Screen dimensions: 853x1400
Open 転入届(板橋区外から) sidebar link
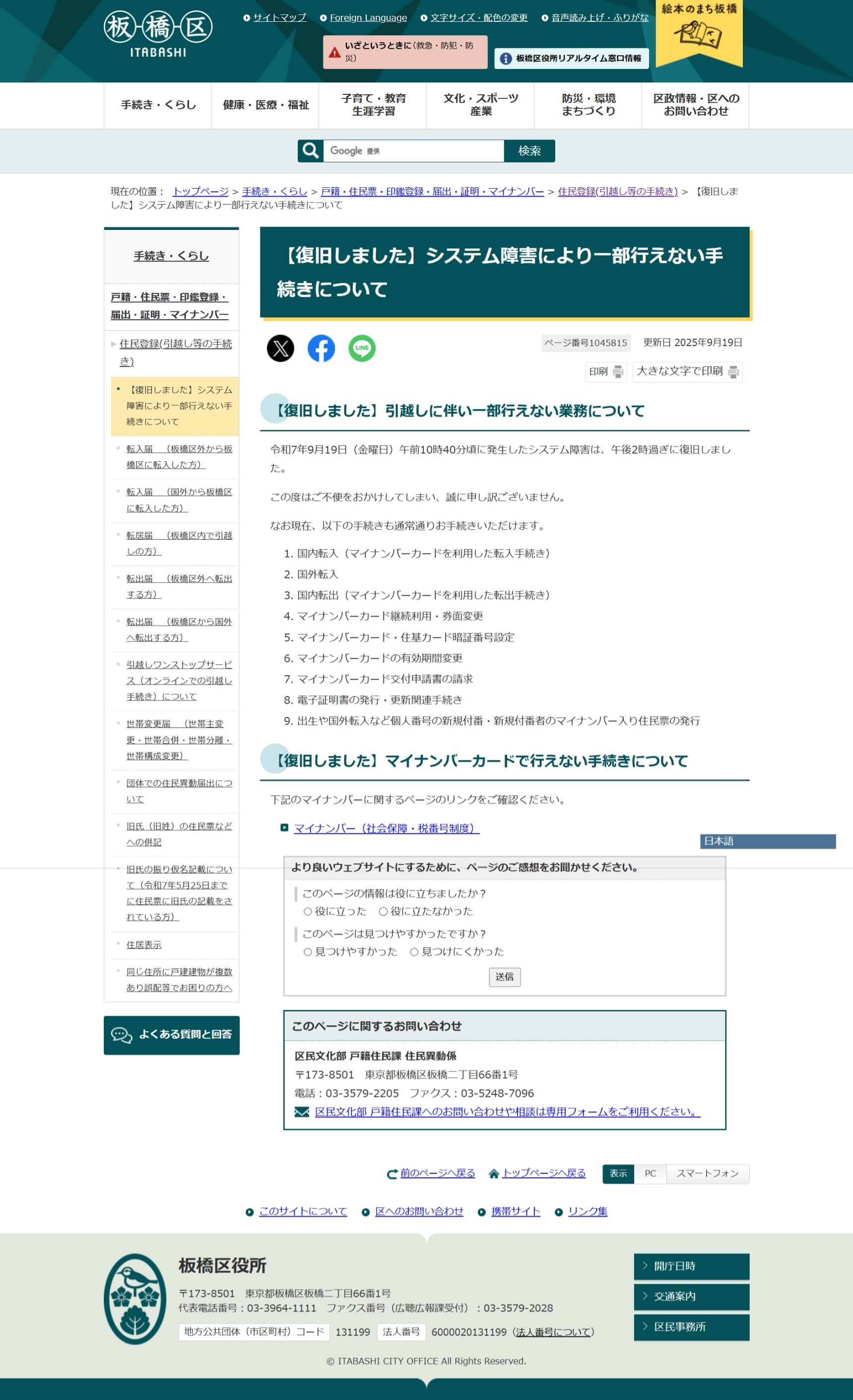click(x=179, y=457)
